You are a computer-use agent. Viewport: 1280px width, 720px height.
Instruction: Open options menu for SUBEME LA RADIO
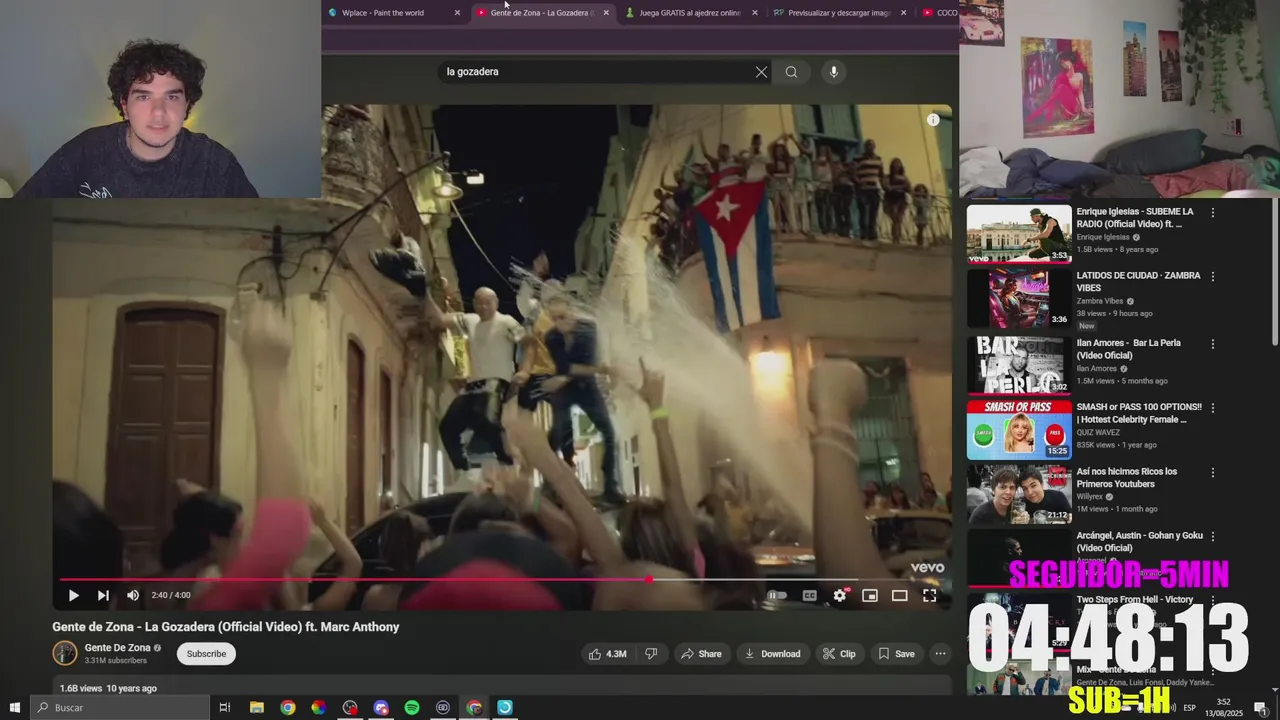click(x=1213, y=213)
